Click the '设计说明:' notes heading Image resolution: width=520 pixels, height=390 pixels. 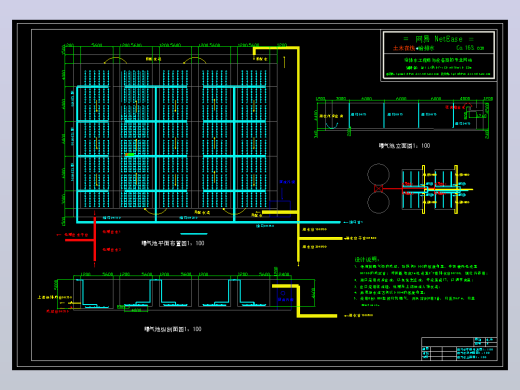(367, 259)
